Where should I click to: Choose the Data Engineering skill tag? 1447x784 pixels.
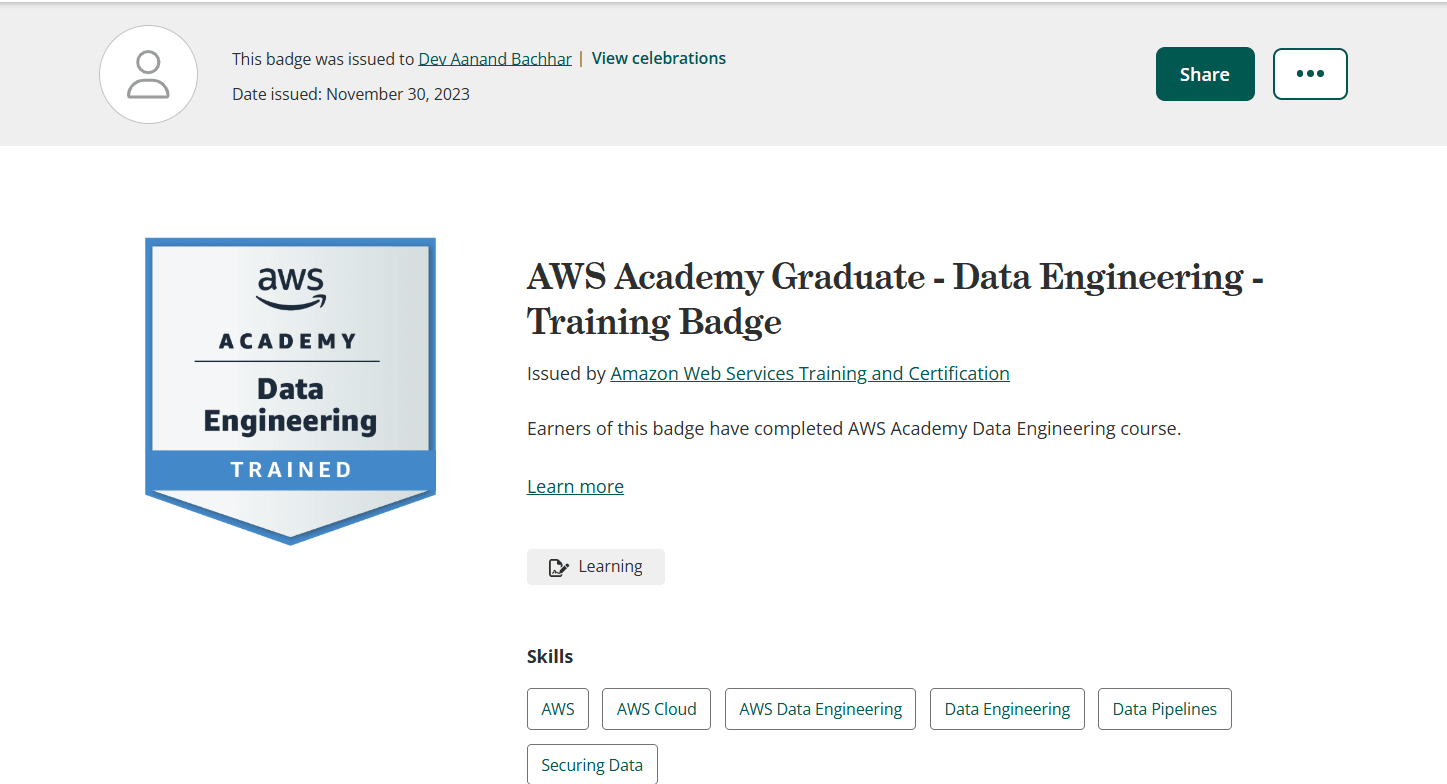(1007, 709)
